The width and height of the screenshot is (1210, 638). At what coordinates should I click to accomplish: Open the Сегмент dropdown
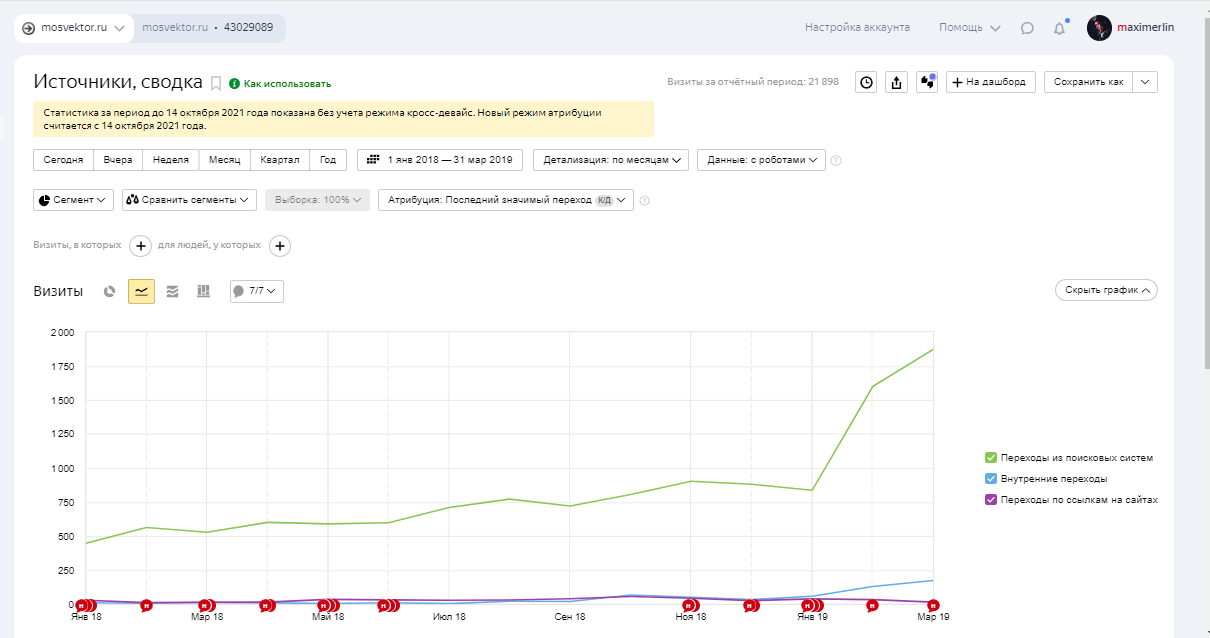pos(73,200)
